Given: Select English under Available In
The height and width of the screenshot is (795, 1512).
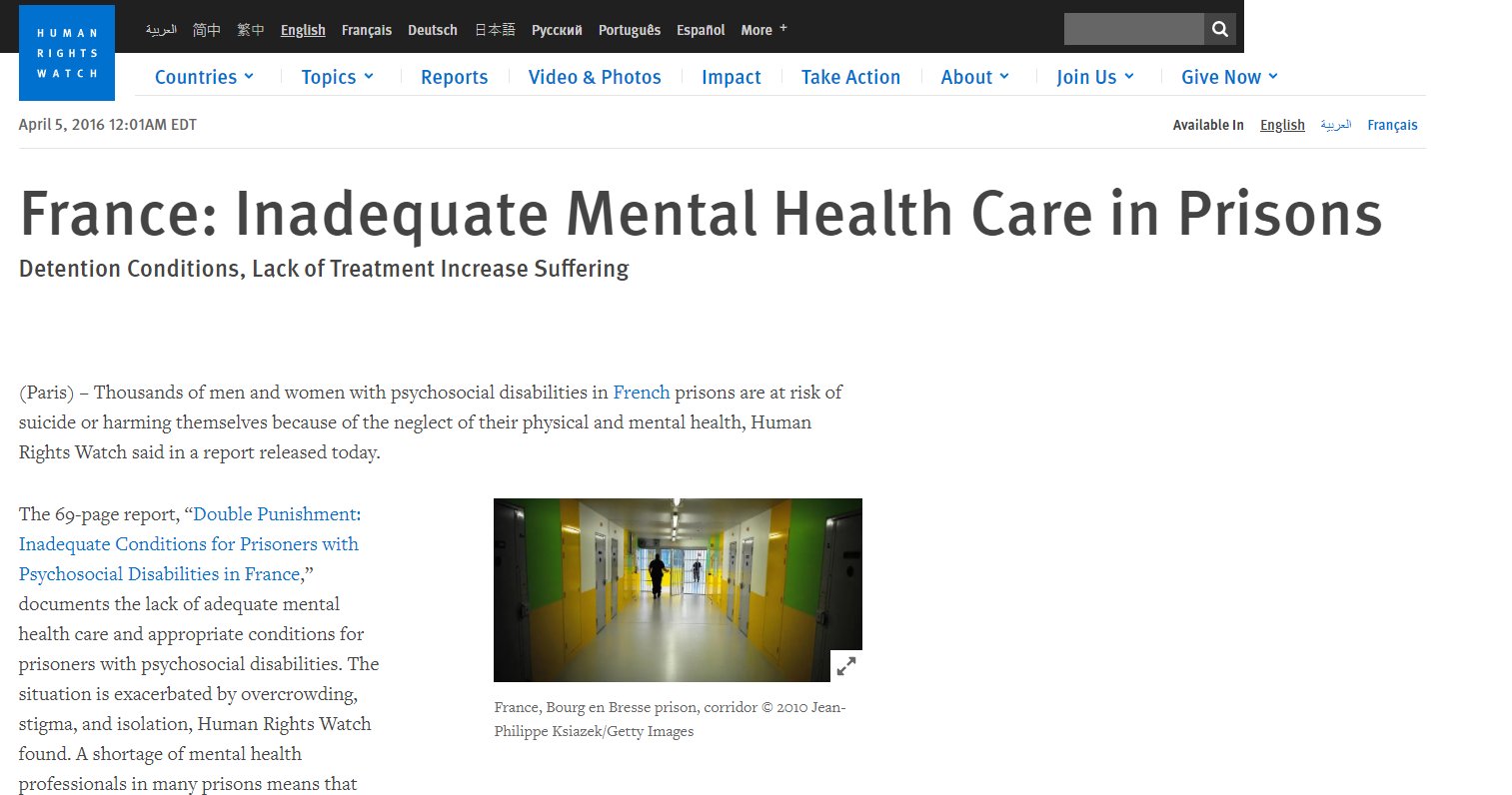Looking at the screenshot, I should 1282,125.
